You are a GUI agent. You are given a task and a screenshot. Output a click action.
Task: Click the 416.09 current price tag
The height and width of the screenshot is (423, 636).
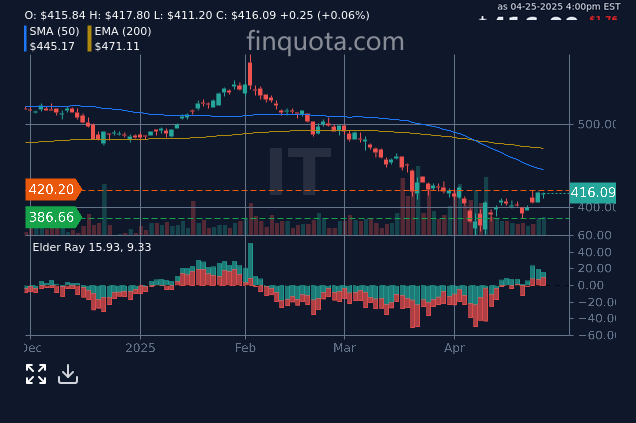[x=593, y=192]
